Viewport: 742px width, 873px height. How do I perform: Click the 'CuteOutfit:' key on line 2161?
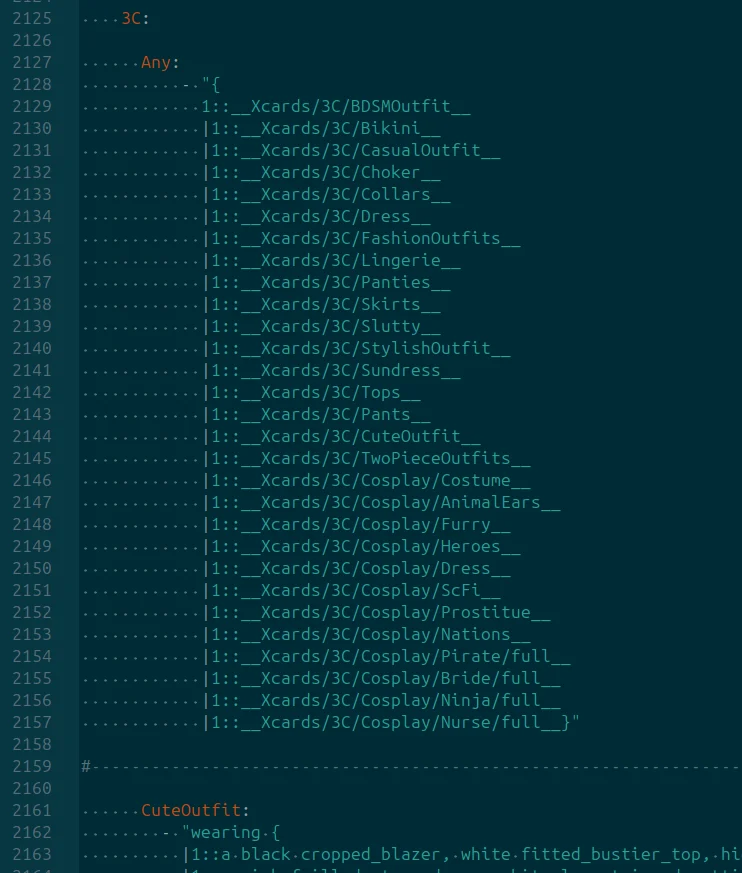195,811
